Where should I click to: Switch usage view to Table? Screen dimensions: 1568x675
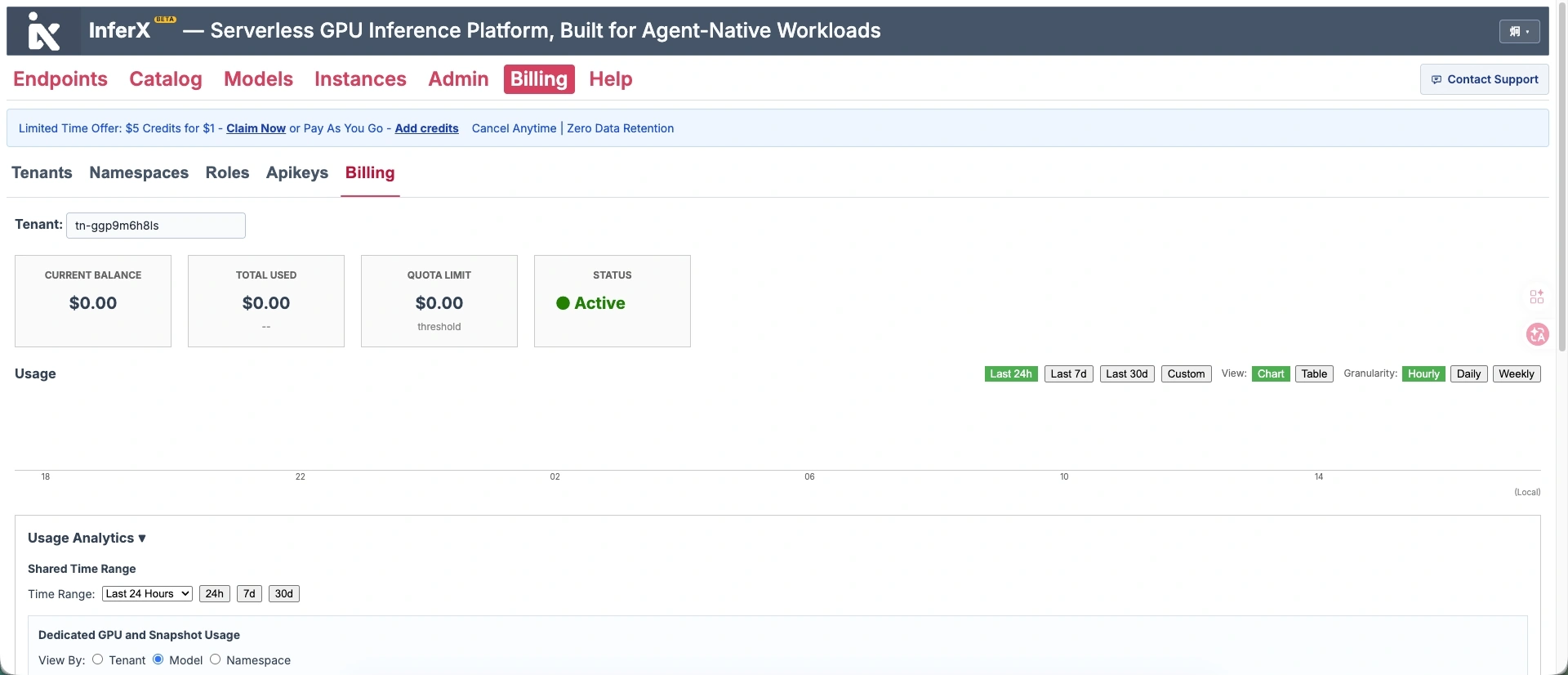(1314, 374)
